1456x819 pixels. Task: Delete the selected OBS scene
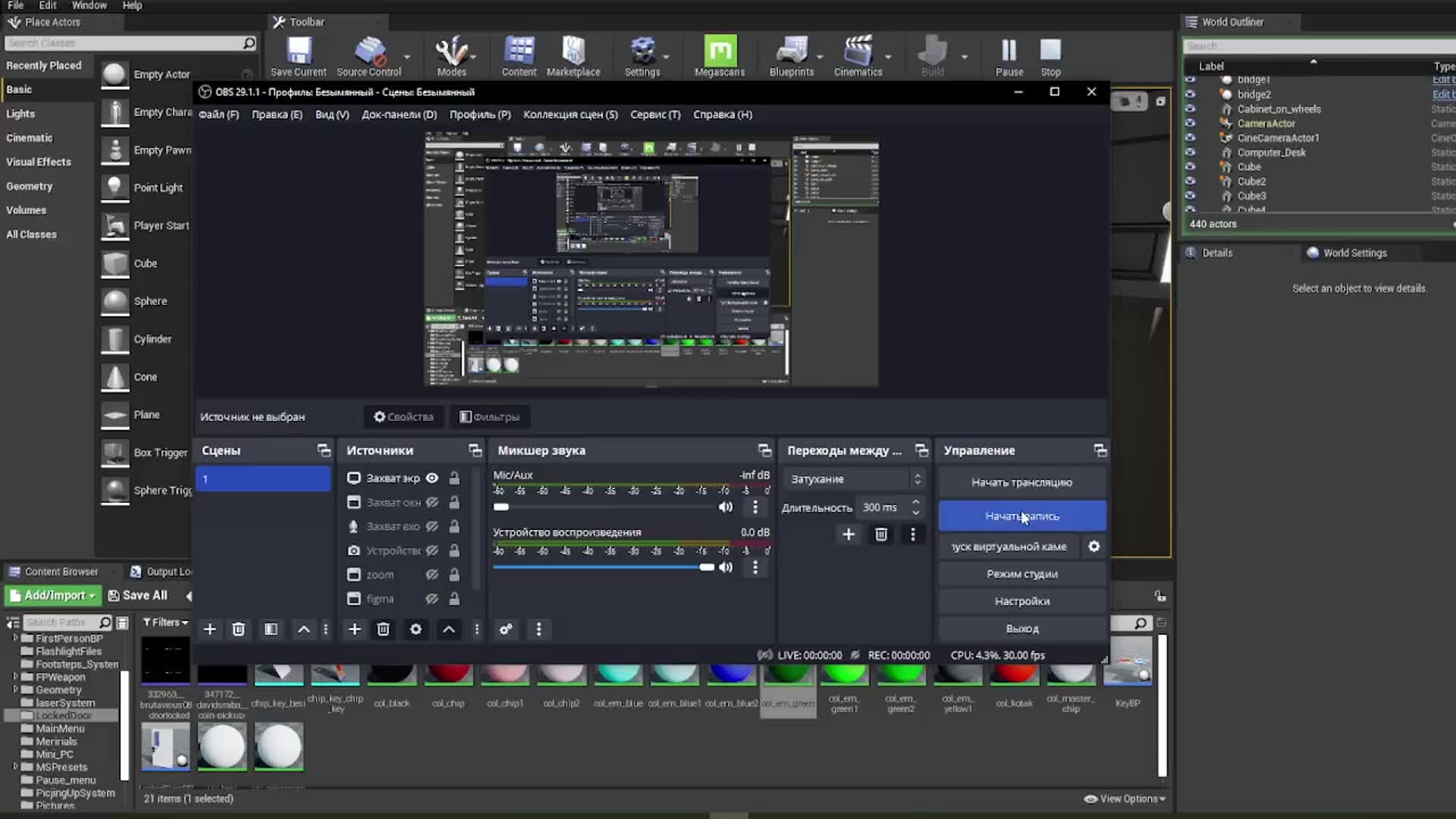click(x=238, y=629)
